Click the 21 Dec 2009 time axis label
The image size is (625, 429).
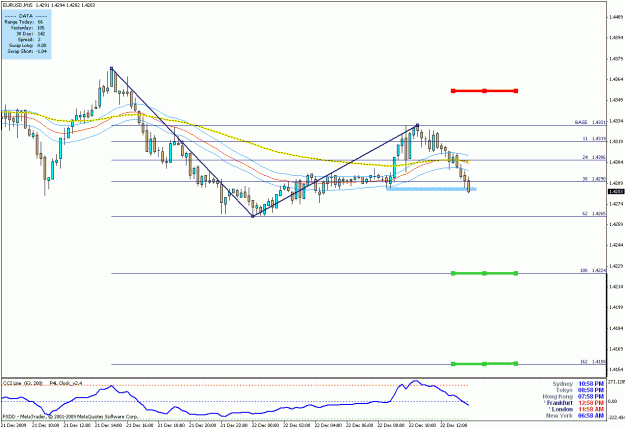coord(13,425)
